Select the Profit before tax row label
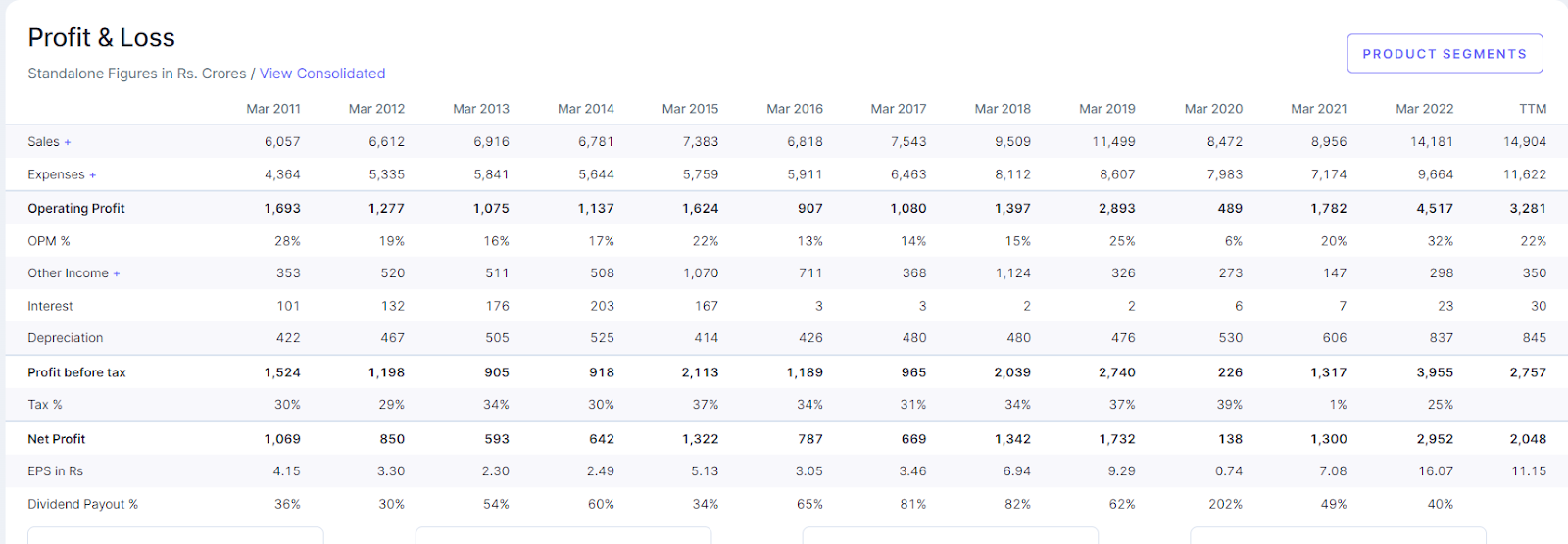 click(x=76, y=372)
